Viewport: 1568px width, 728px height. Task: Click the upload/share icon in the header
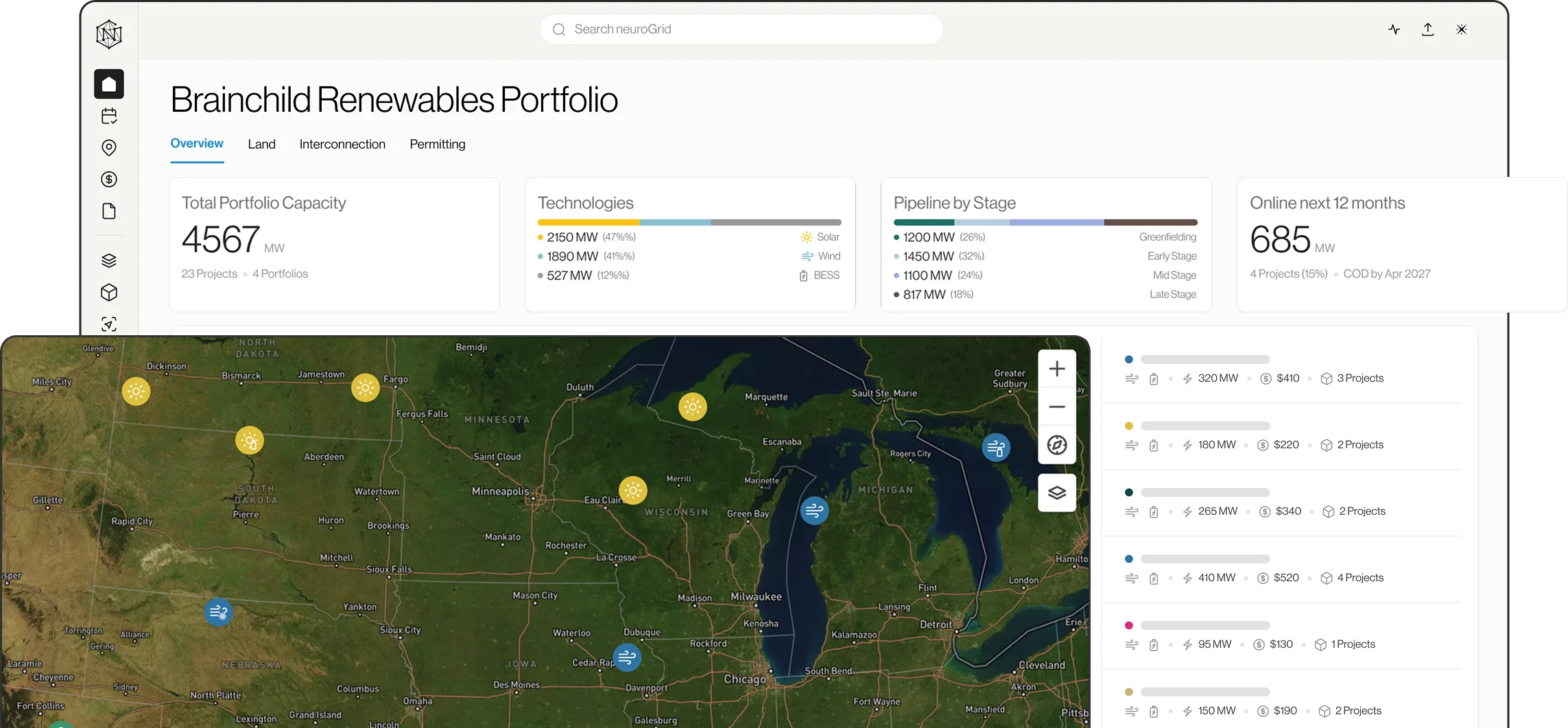(x=1428, y=29)
